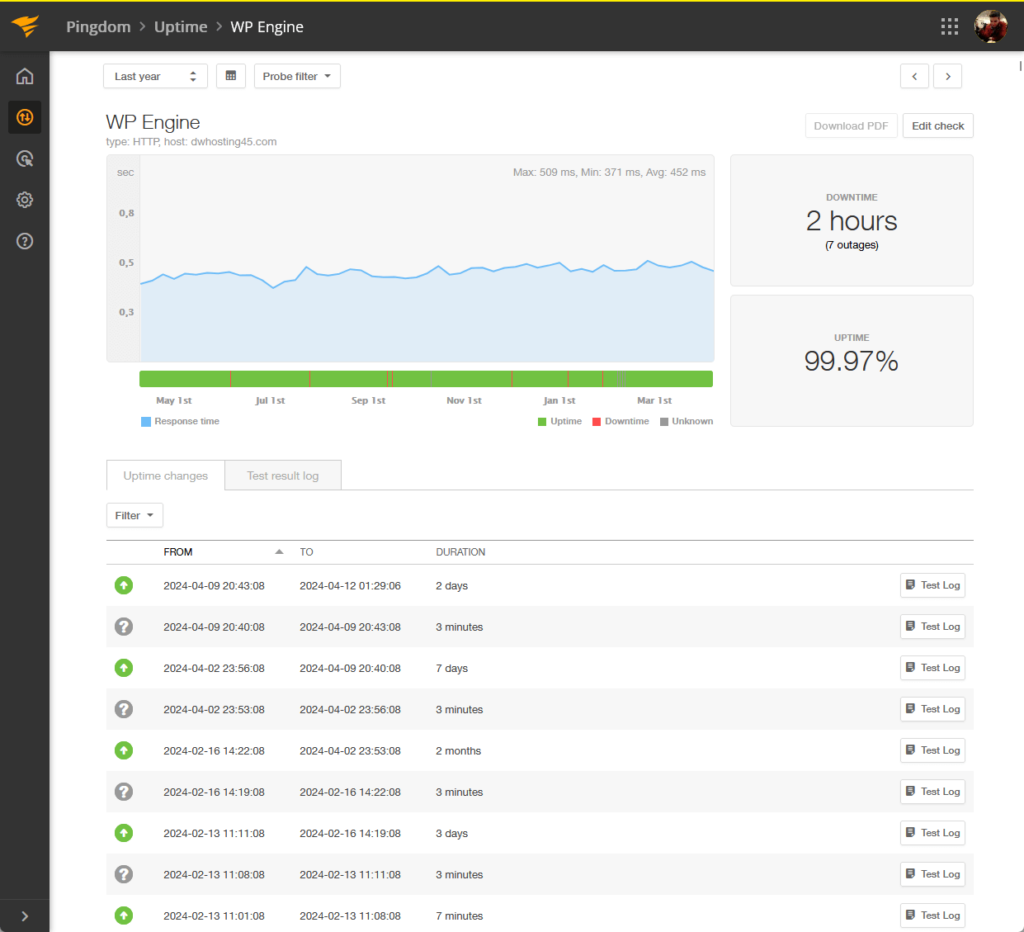Screen dimensions: 1024x932
Task: Open Test Log for 2024-04-02 23:53:08 row
Action: click(x=933, y=709)
